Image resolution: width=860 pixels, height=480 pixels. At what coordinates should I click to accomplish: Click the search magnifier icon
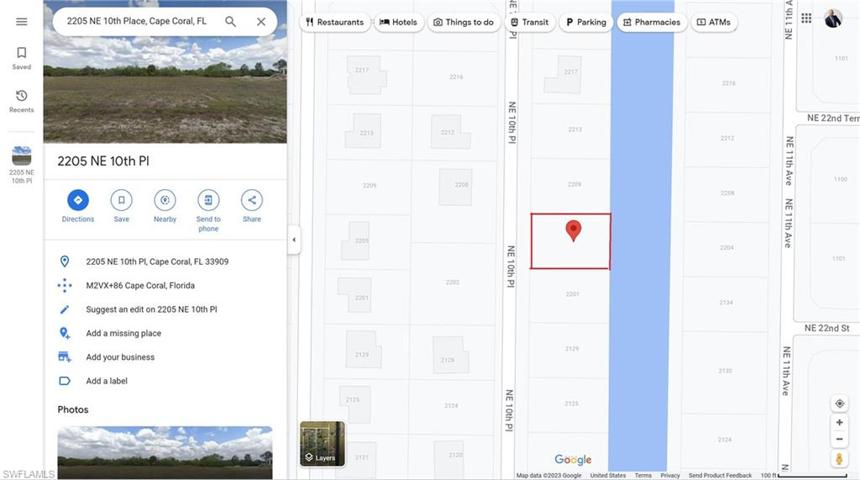coord(230,21)
